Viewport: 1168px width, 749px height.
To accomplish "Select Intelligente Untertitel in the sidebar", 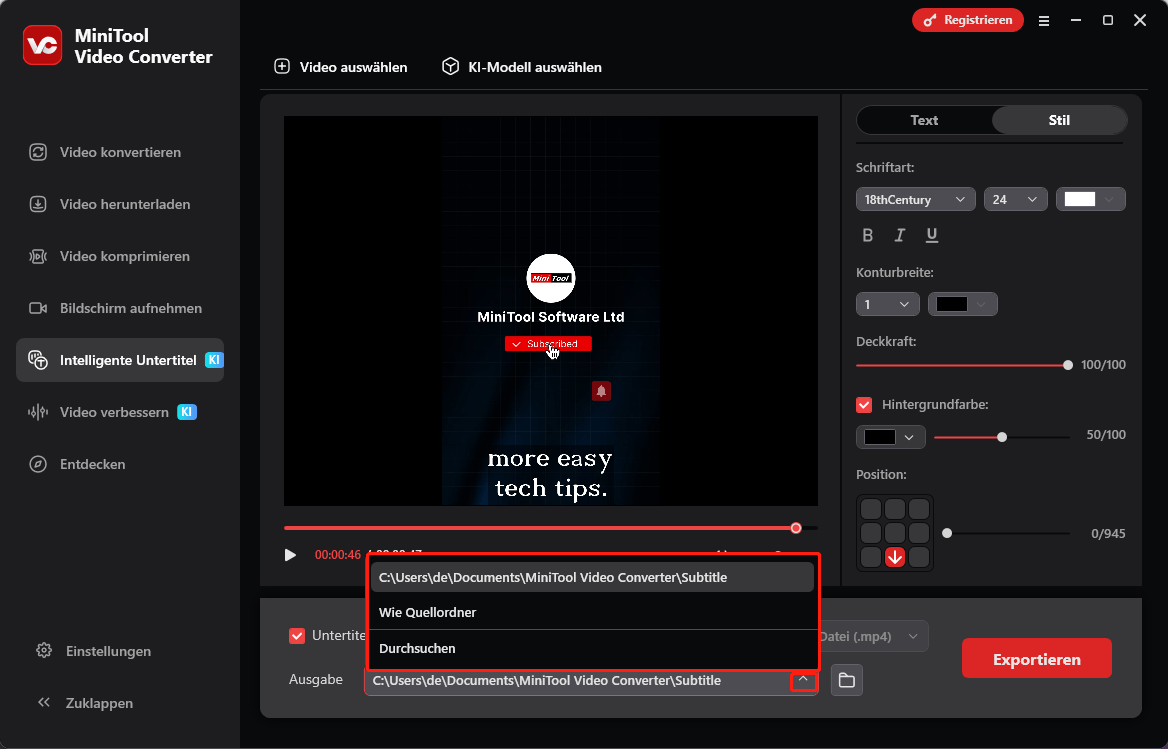I will tap(119, 360).
